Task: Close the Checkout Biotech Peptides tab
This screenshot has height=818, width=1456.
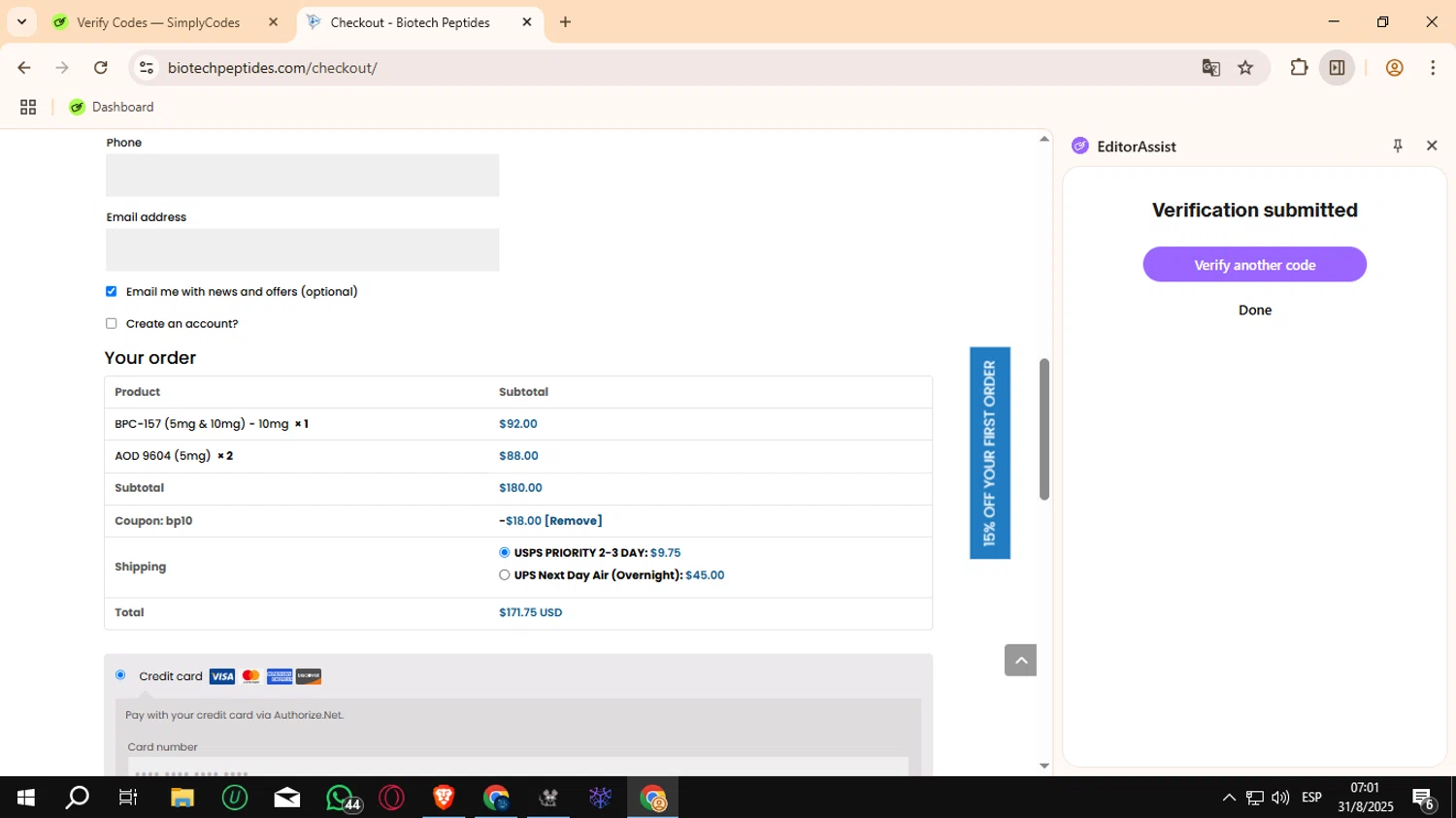Action: click(527, 22)
